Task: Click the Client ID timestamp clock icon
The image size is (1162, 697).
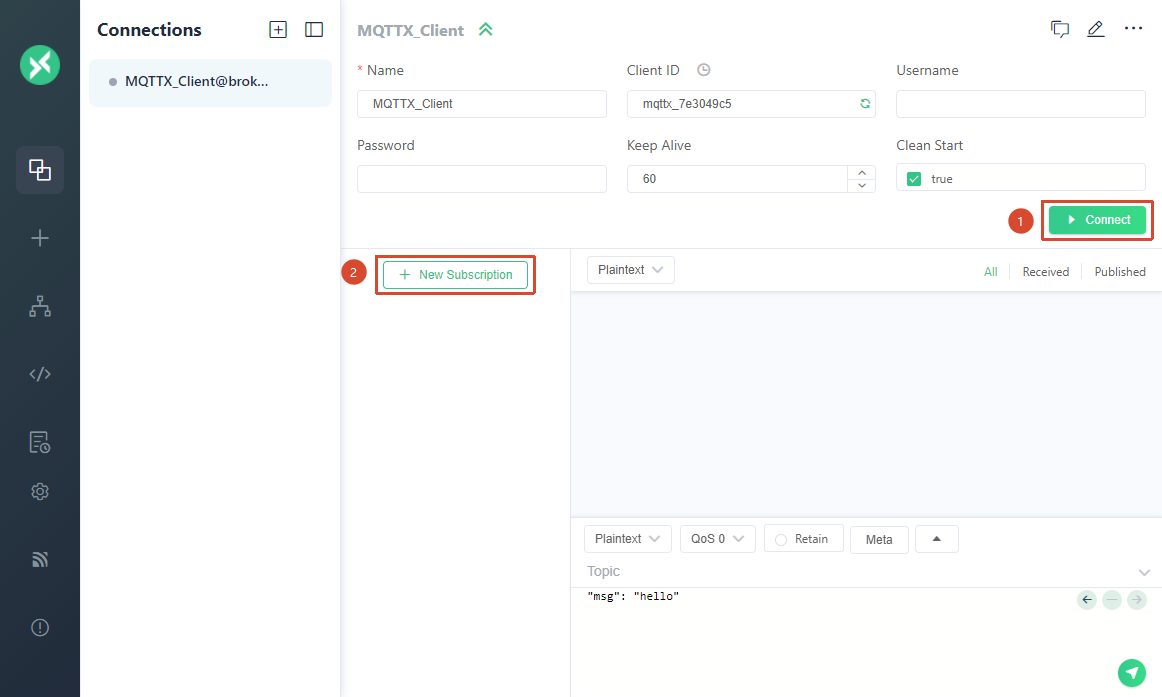Action: (x=704, y=70)
